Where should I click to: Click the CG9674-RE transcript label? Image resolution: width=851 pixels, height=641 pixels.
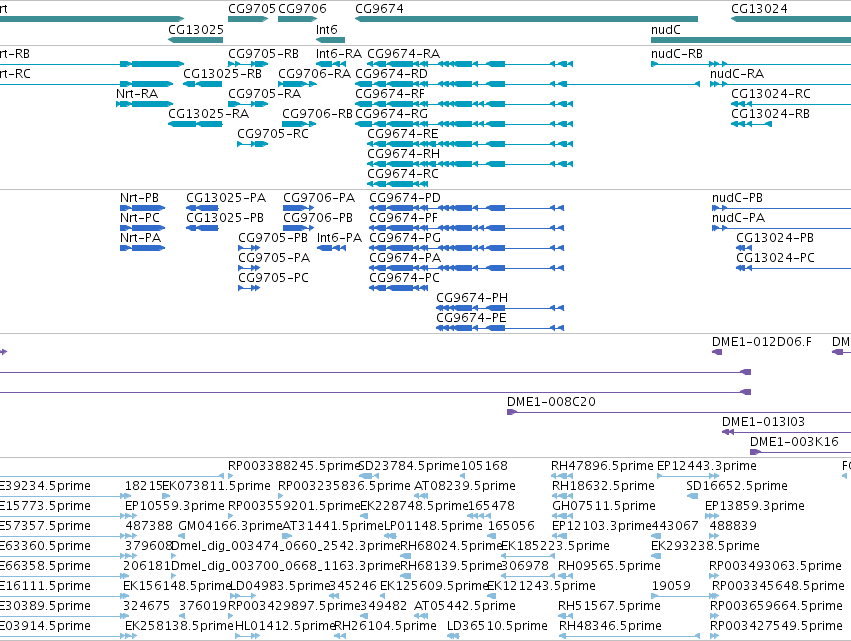coord(403,134)
